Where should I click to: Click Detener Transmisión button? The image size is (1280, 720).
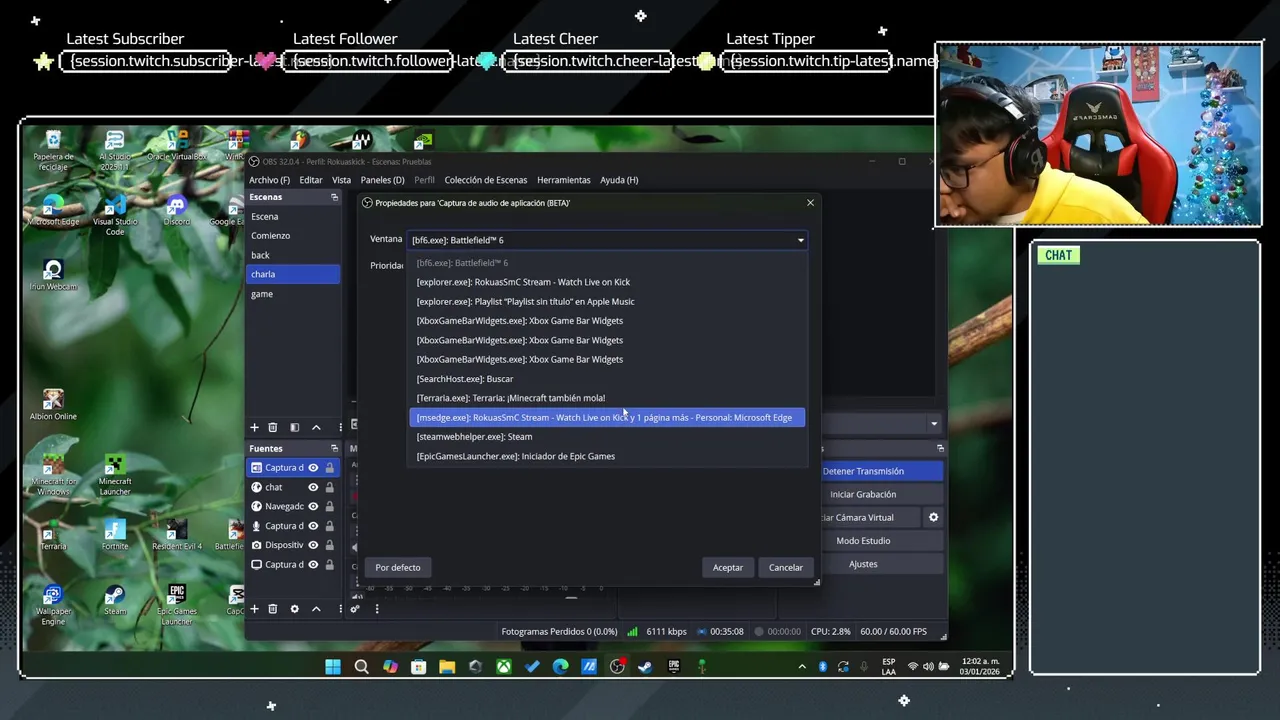click(863, 471)
